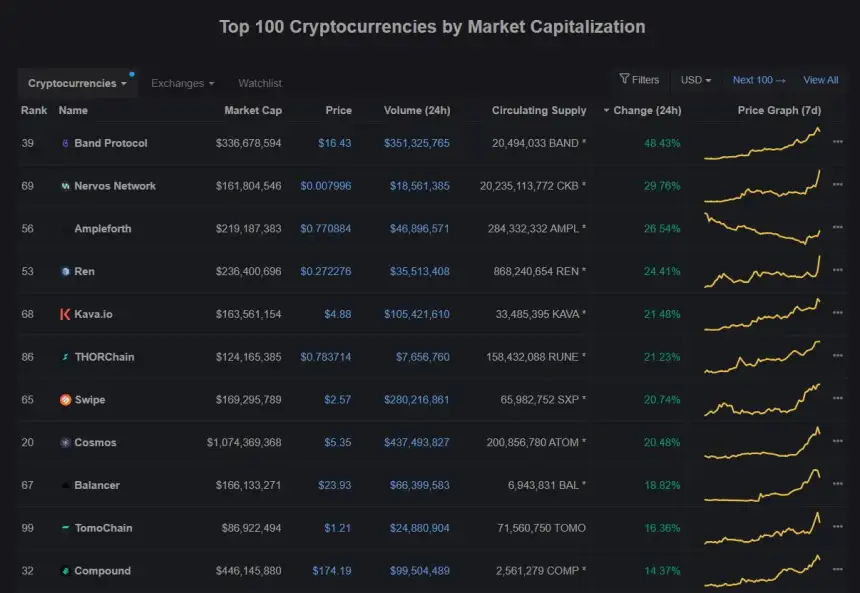Open the Filters funnel button
The width and height of the screenshot is (860, 593).
click(x=639, y=80)
